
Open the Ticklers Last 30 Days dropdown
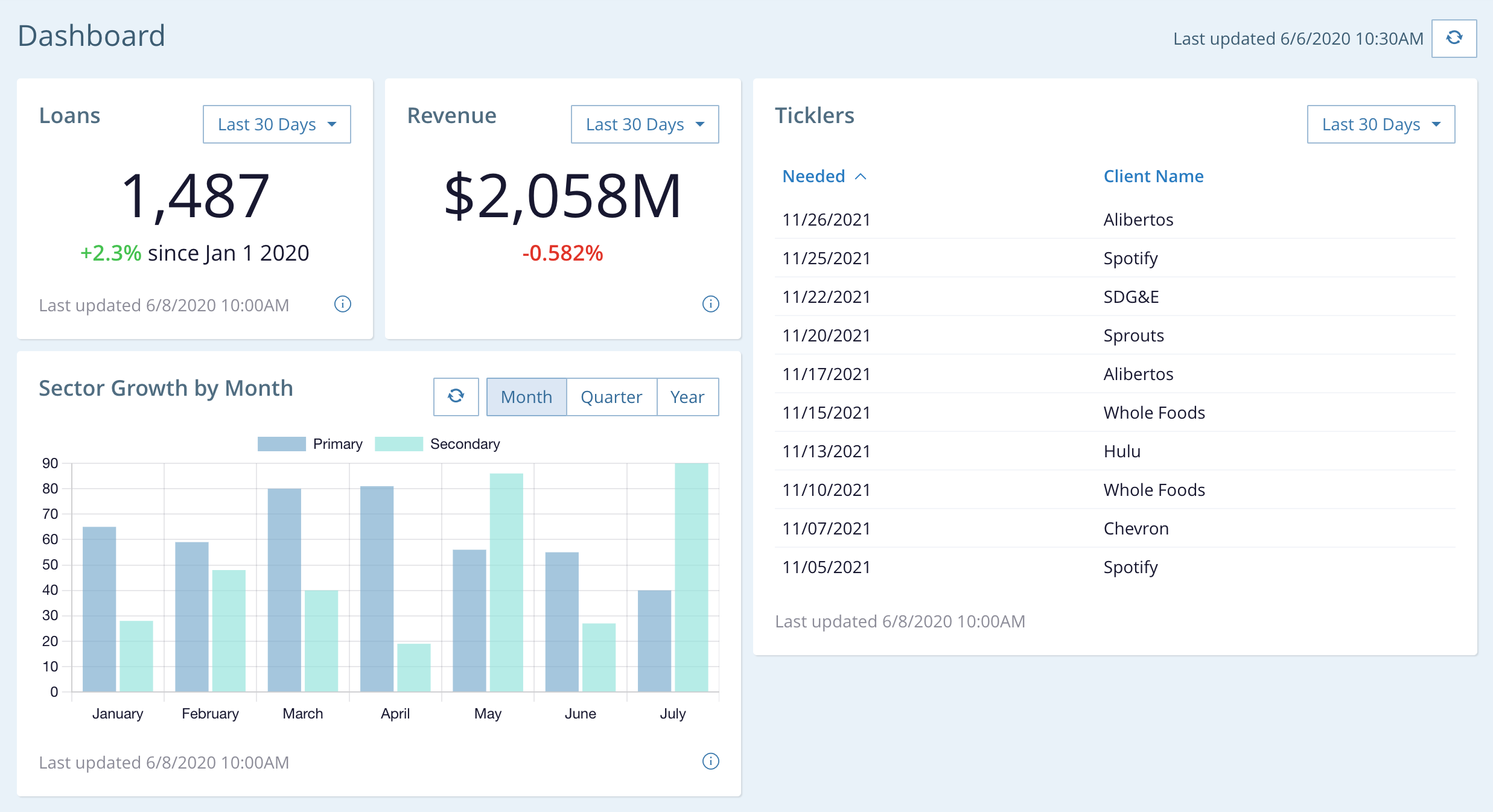pyautogui.click(x=1381, y=124)
